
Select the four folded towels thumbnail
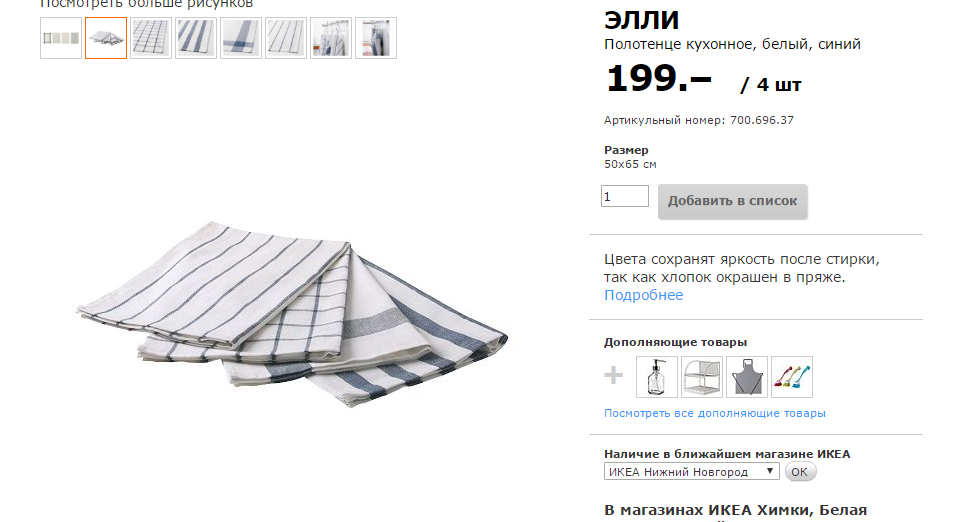(106, 38)
